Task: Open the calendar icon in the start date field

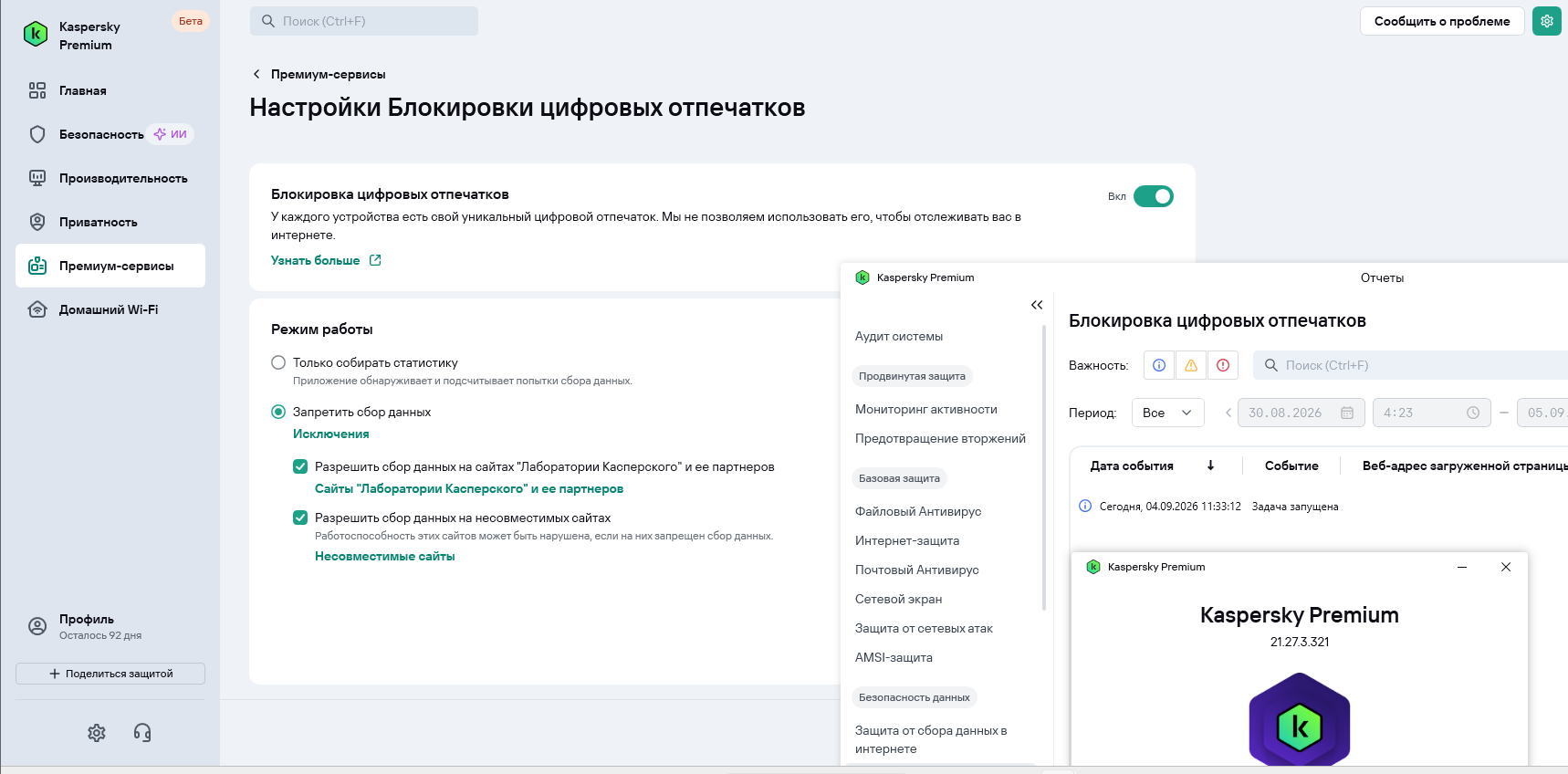Action: (x=1347, y=413)
